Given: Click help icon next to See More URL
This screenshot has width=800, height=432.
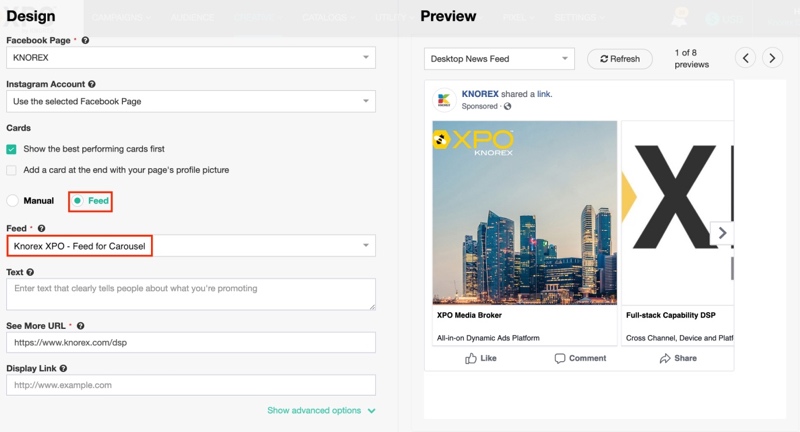Looking at the screenshot, I should pos(81,326).
